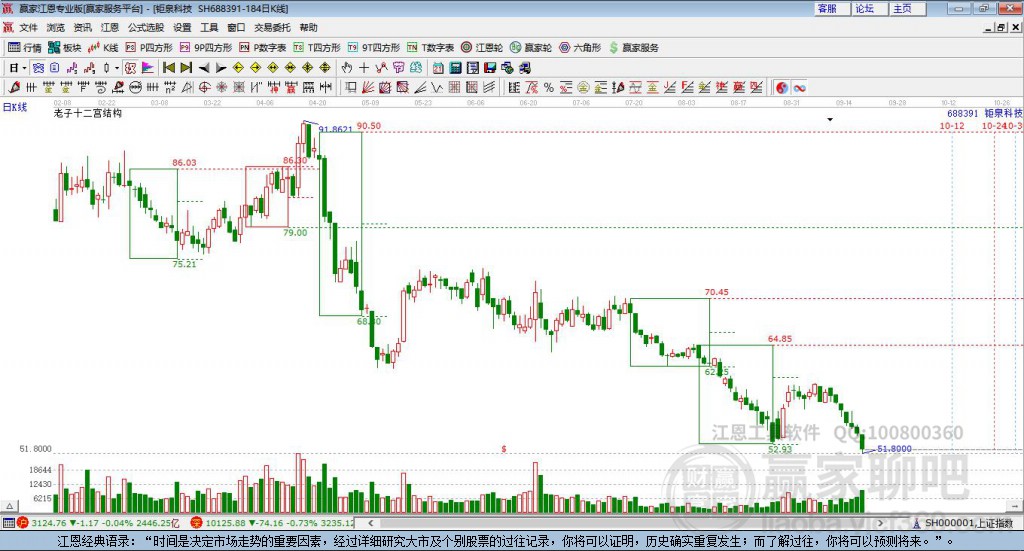Open the candlestick style dropdown arrow
The height and width of the screenshot is (551, 1024).
tap(117, 67)
